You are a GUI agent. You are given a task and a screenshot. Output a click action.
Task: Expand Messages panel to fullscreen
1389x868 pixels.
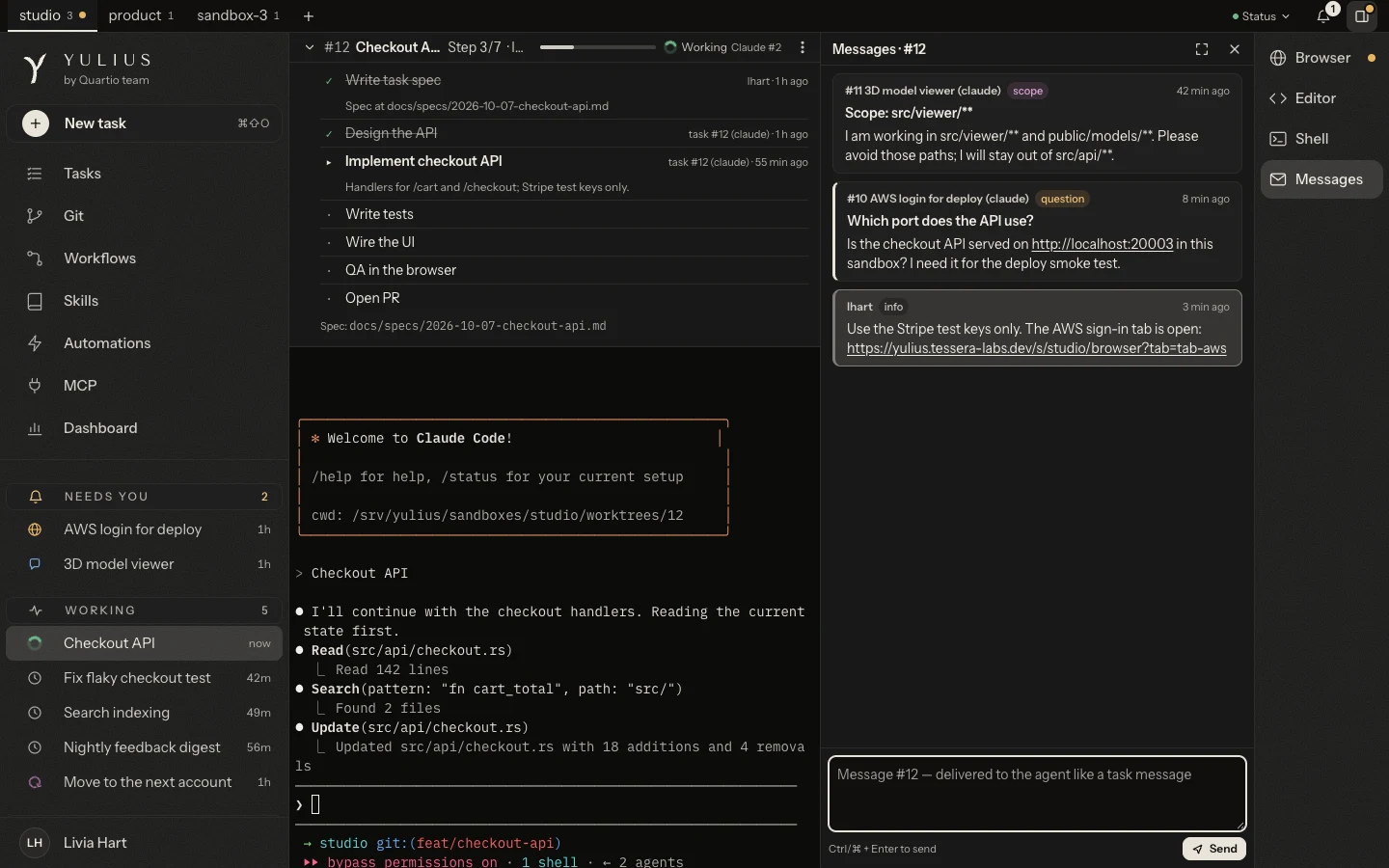tap(1202, 49)
